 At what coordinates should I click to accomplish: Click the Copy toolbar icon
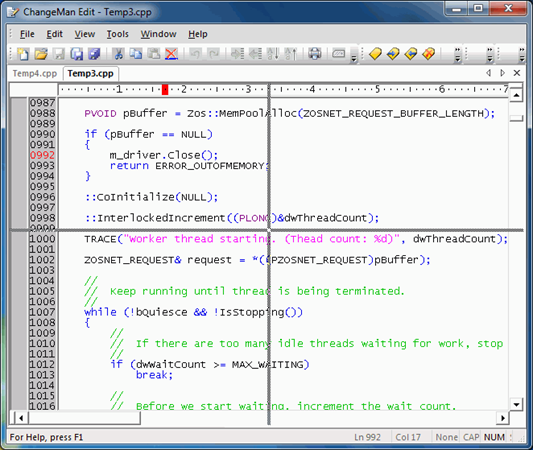136,54
